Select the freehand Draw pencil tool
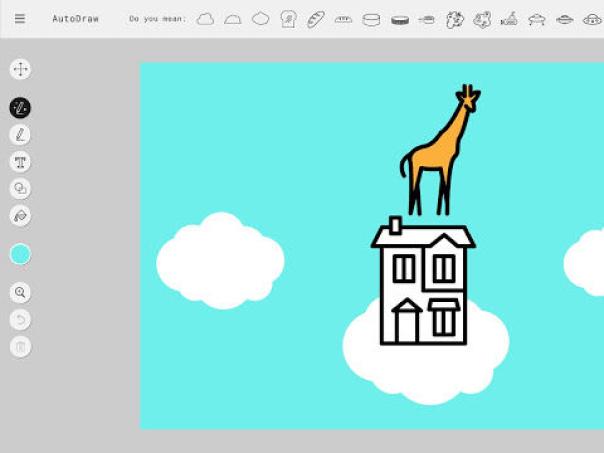604x453 pixels. [20, 135]
